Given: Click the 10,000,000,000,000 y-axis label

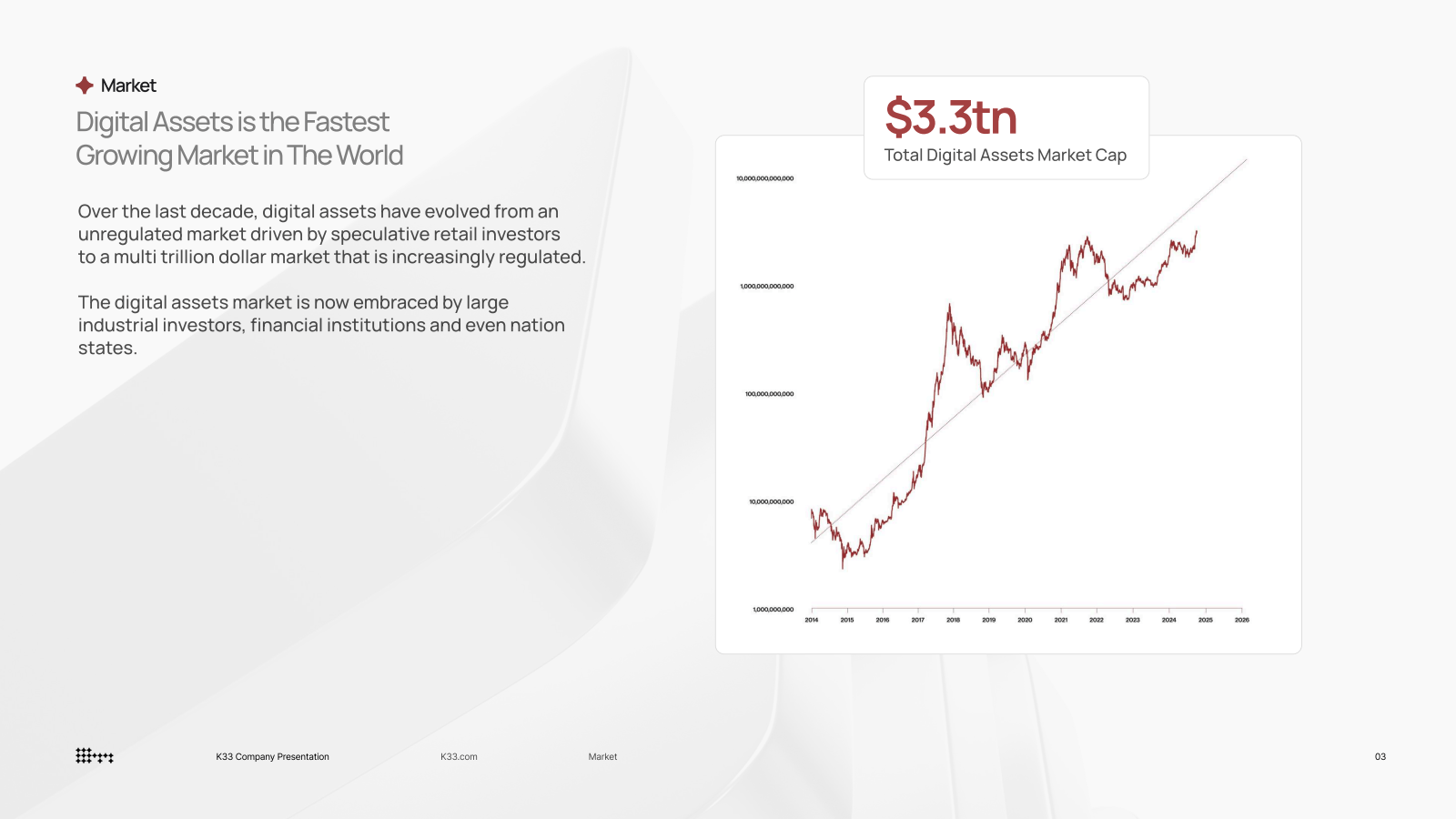Looking at the screenshot, I should (x=764, y=178).
